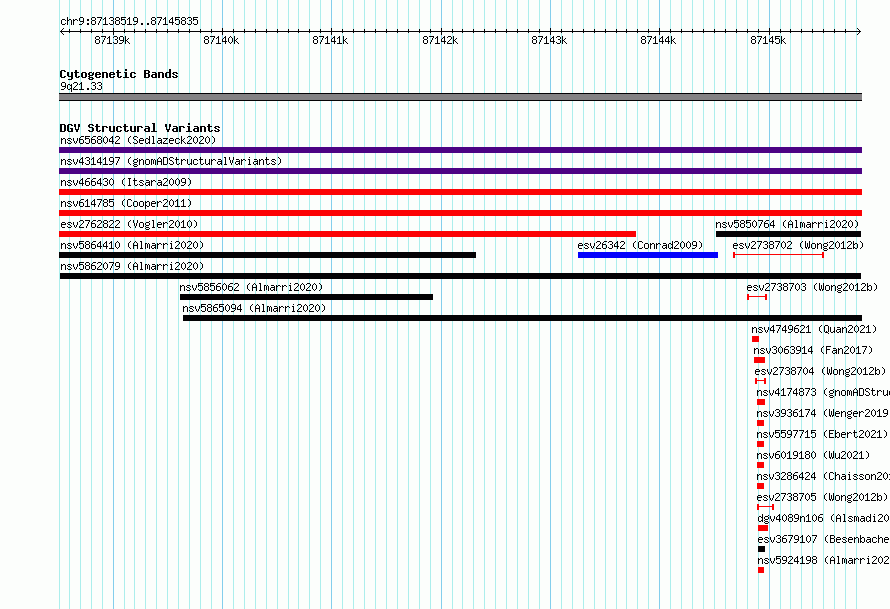Click the DGV Structural Variants track title

pos(140,128)
